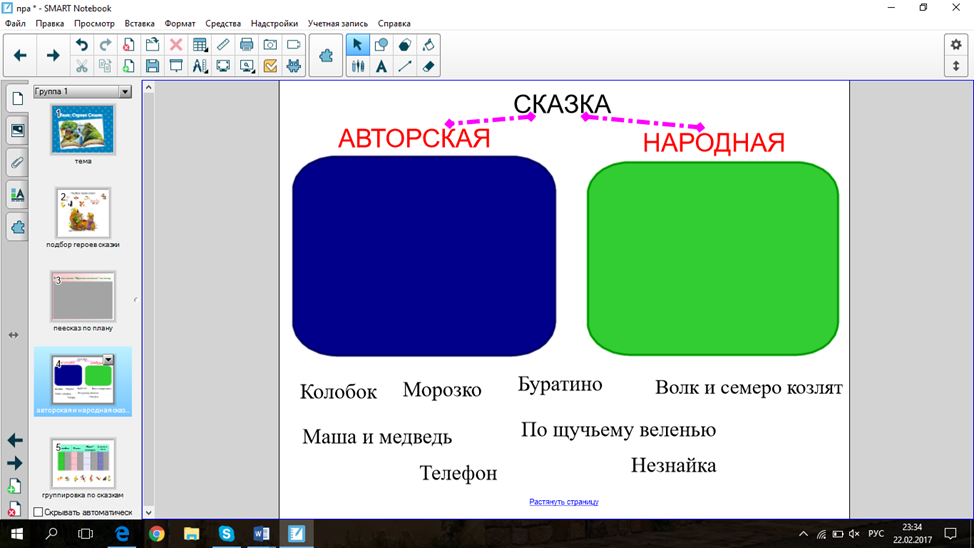Screen dimensions: 974x548
Task: Expand the table insert dropdown
Action: tap(200, 45)
